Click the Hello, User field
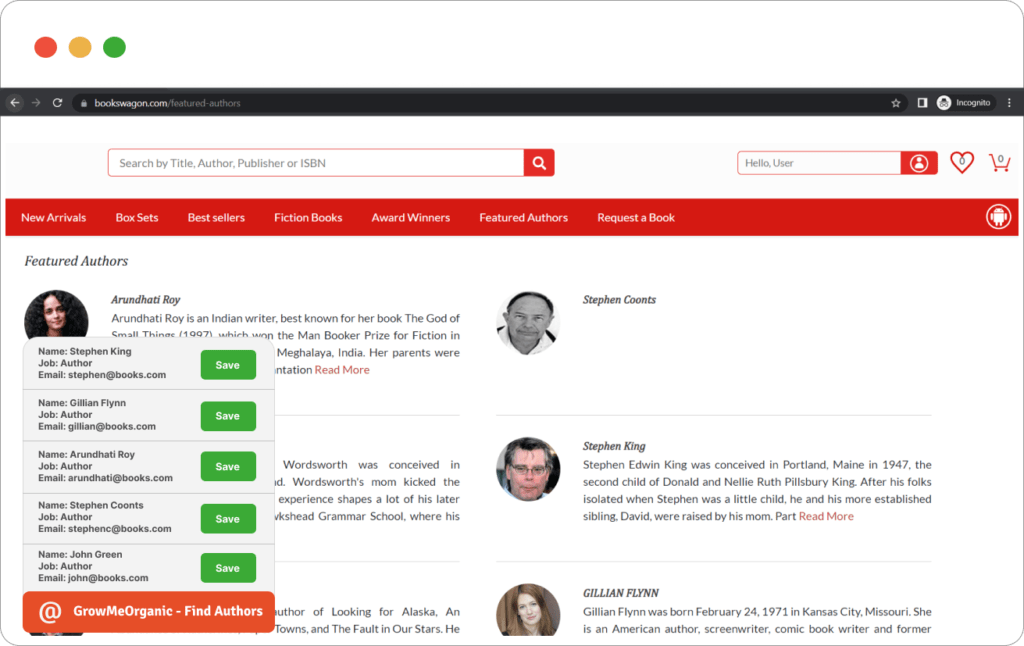This screenshot has width=1024, height=646. pyautogui.click(x=819, y=163)
